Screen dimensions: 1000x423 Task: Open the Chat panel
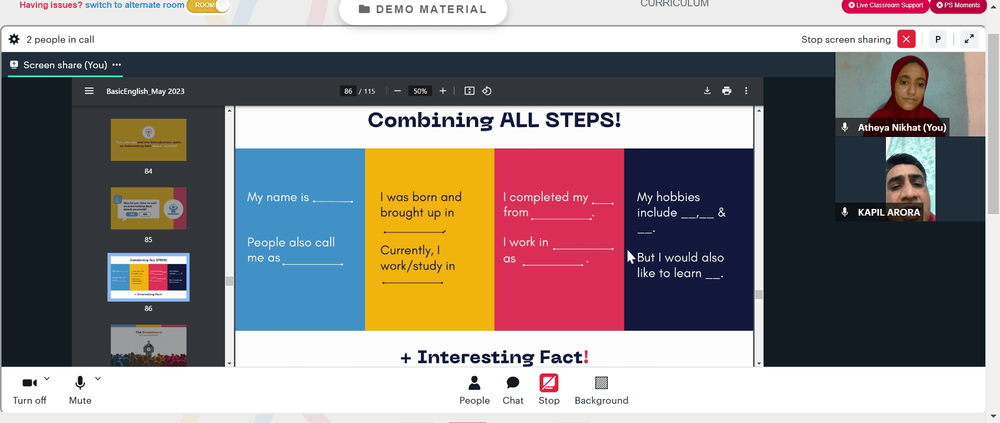click(513, 390)
